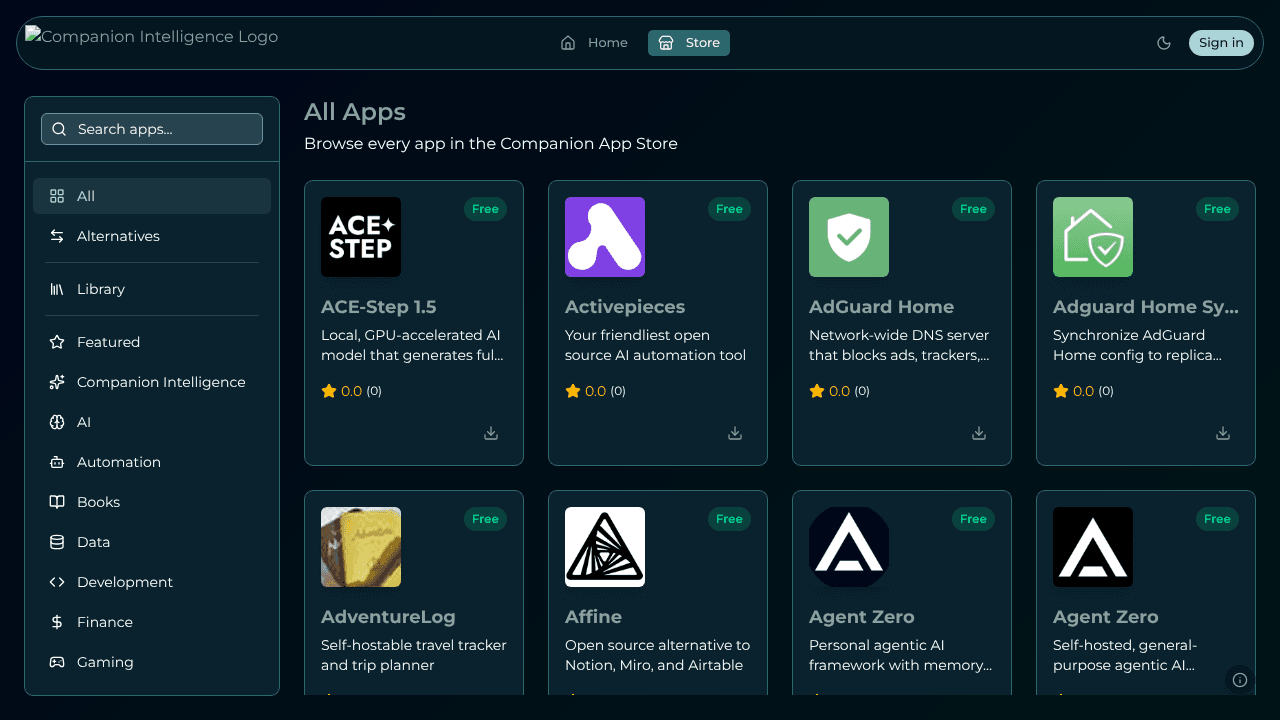Click the Adguard Home Sync star rating
The height and width of the screenshot is (720, 1280).
(1084, 391)
